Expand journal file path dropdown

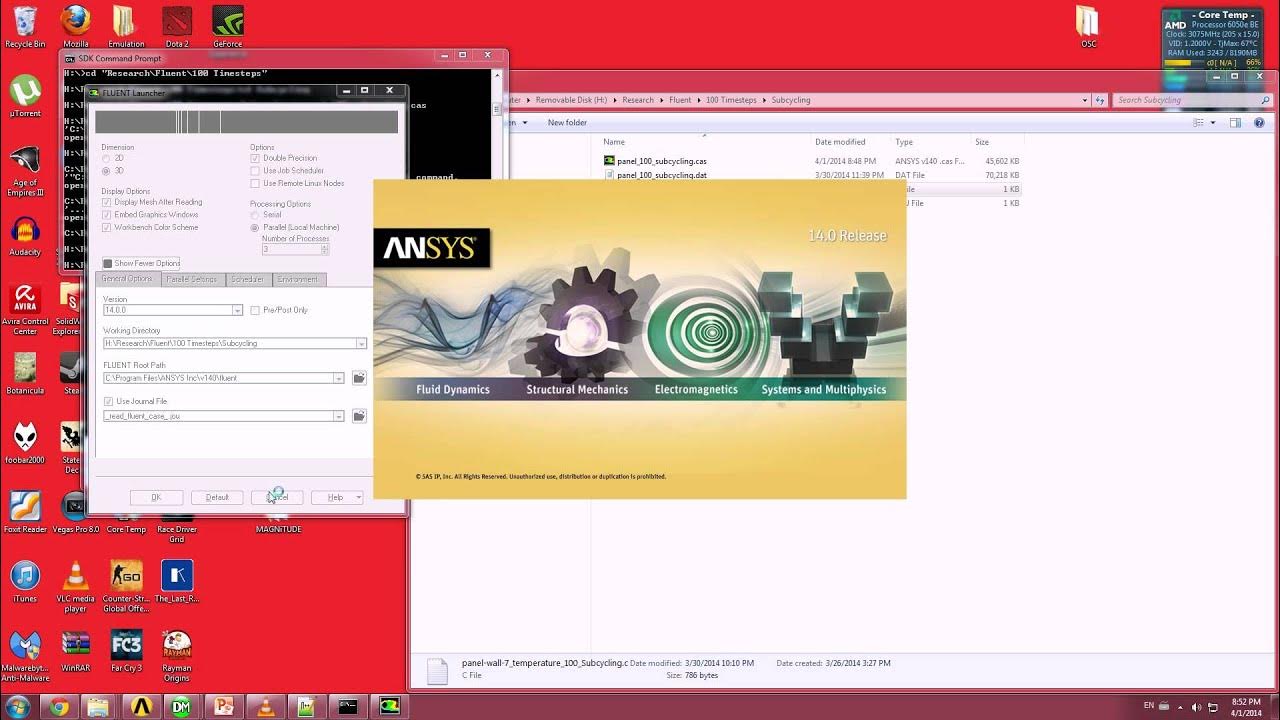coord(339,416)
